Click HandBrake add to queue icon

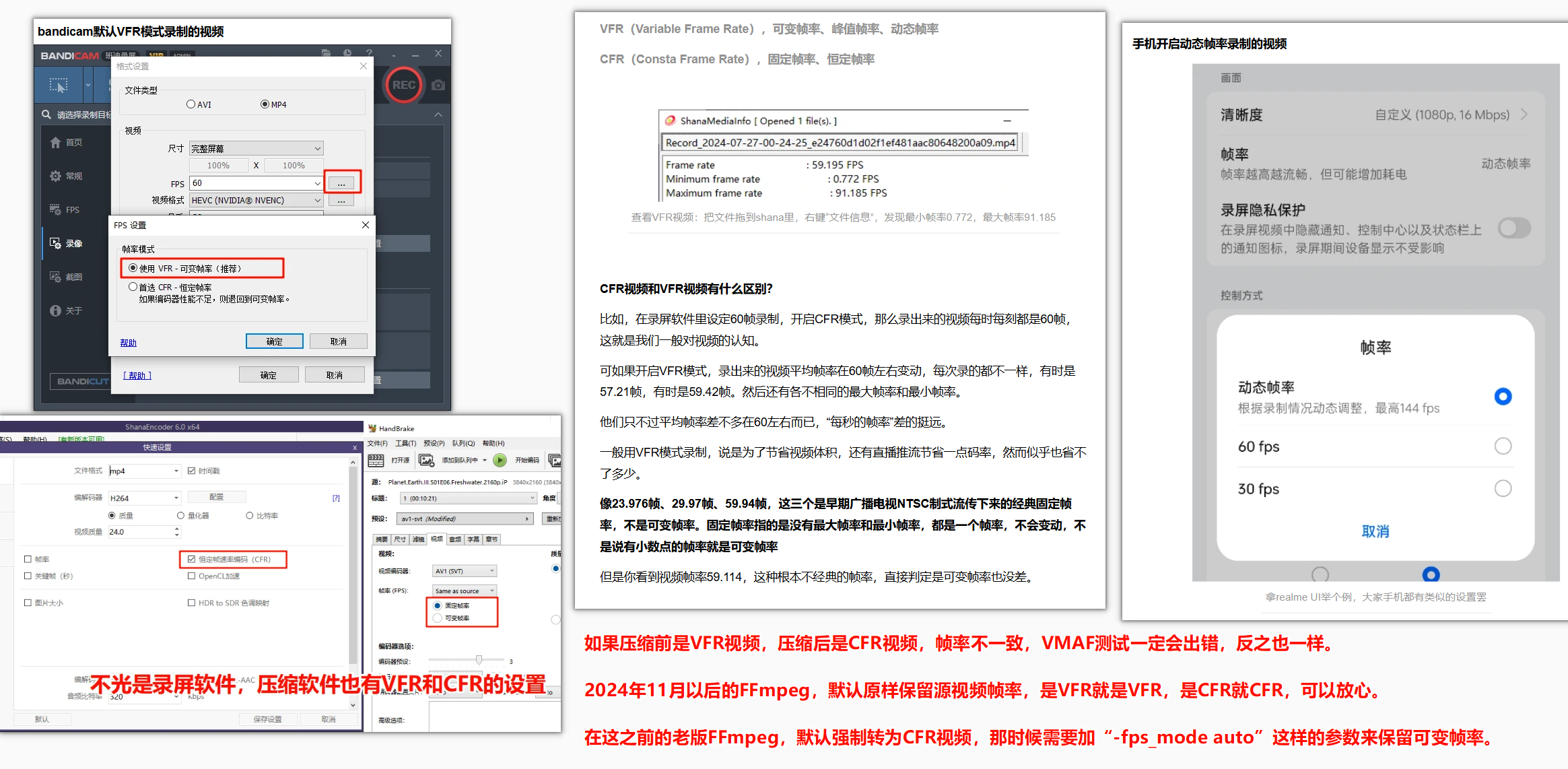coord(426,460)
